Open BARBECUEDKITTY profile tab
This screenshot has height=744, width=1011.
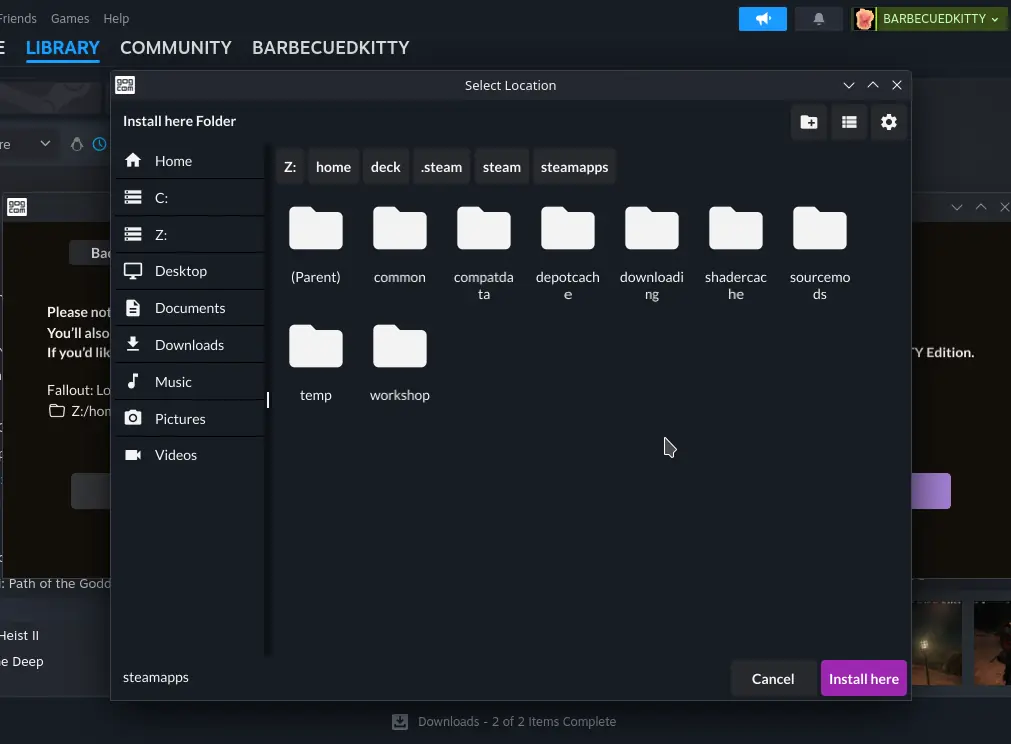pos(331,48)
